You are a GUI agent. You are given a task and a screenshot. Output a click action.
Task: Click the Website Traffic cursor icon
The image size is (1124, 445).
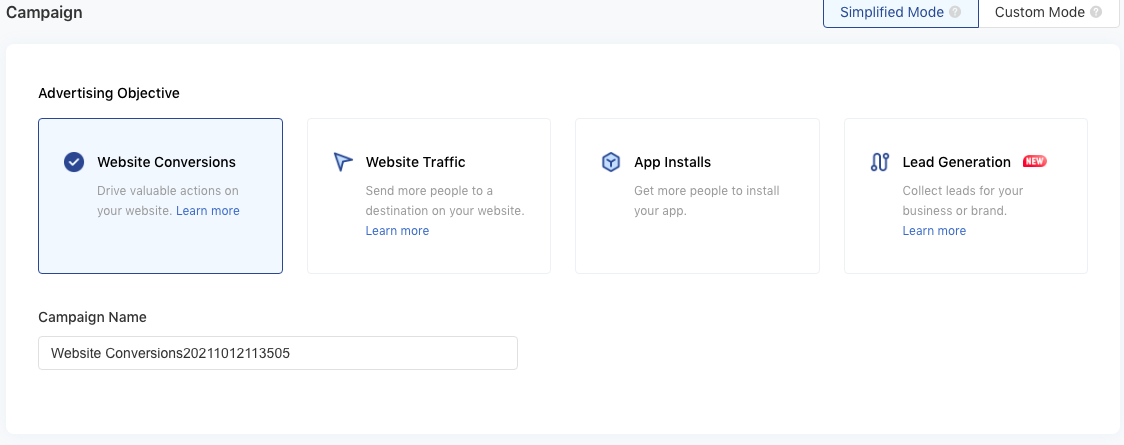(x=343, y=162)
